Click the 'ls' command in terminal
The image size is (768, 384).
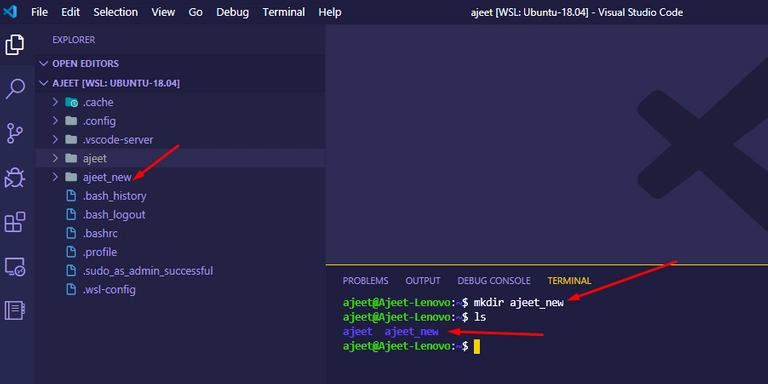coord(480,317)
